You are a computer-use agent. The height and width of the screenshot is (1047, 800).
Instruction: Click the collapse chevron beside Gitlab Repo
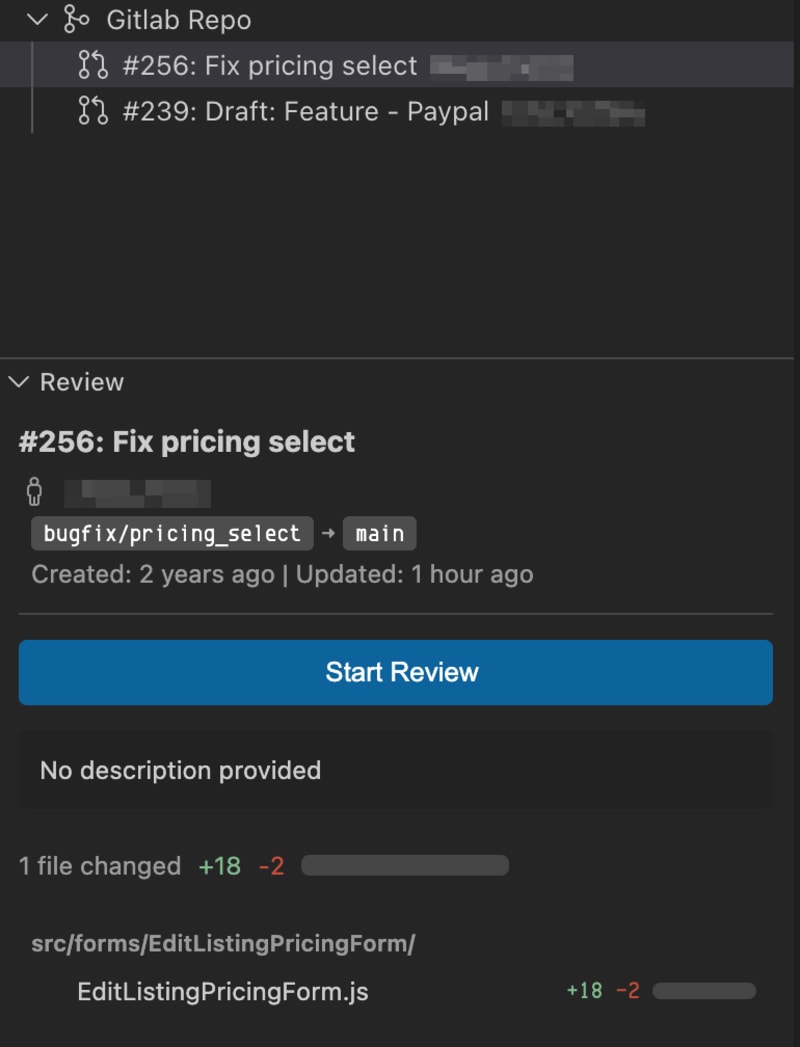coord(36,19)
